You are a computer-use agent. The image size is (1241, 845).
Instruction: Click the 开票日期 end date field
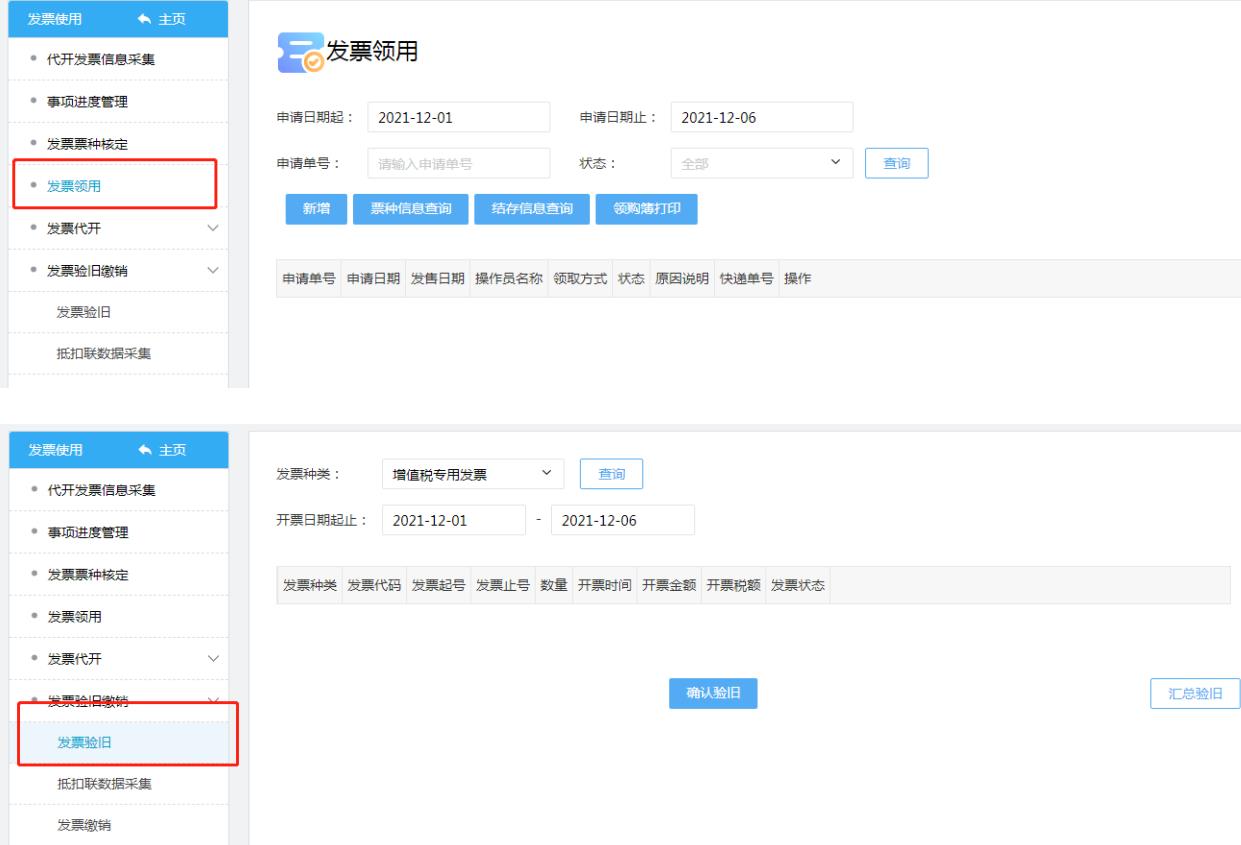pos(622,520)
